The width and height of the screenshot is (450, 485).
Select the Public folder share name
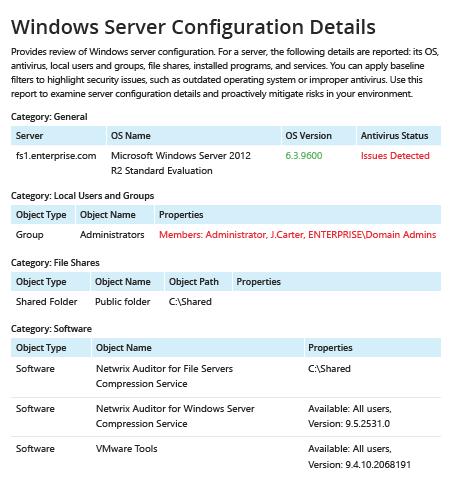pyautogui.click(x=123, y=302)
